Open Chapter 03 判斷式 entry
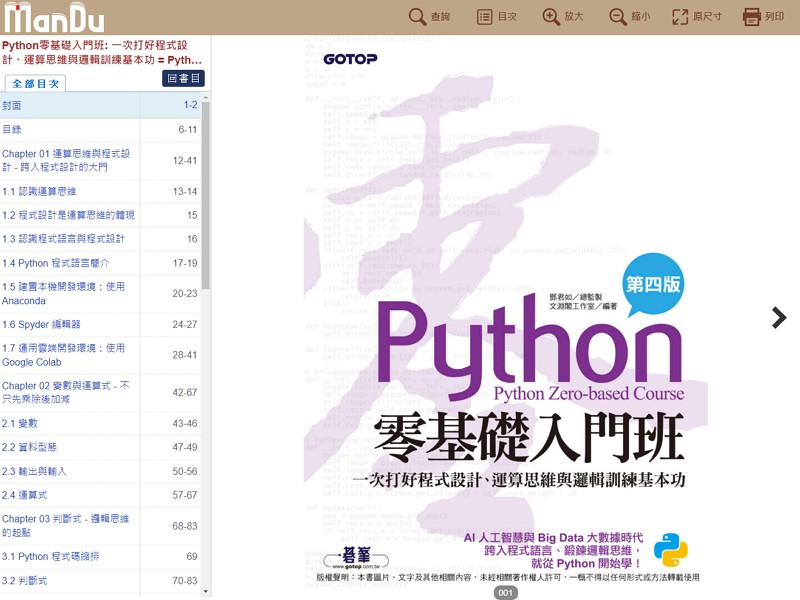This screenshot has height=600, width=800. click(70, 525)
